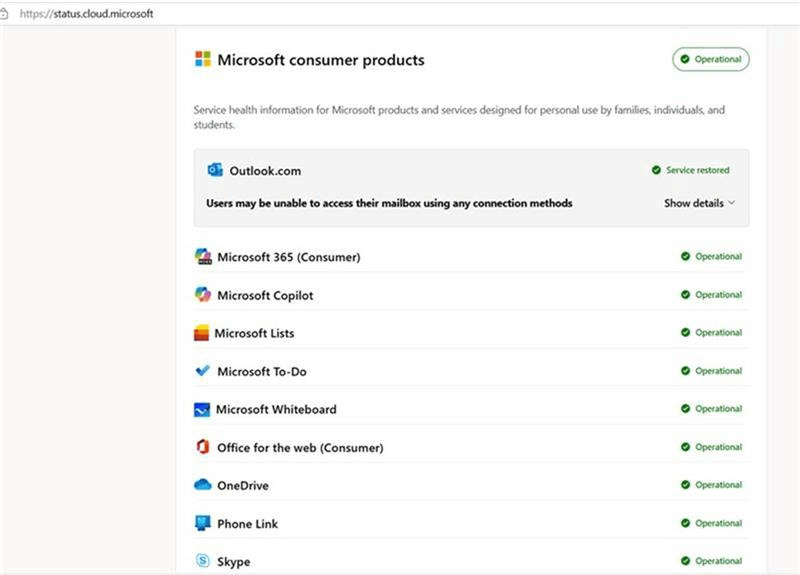The width and height of the screenshot is (800, 575).
Task: Click the Operational badge in the header
Action: tap(710, 59)
